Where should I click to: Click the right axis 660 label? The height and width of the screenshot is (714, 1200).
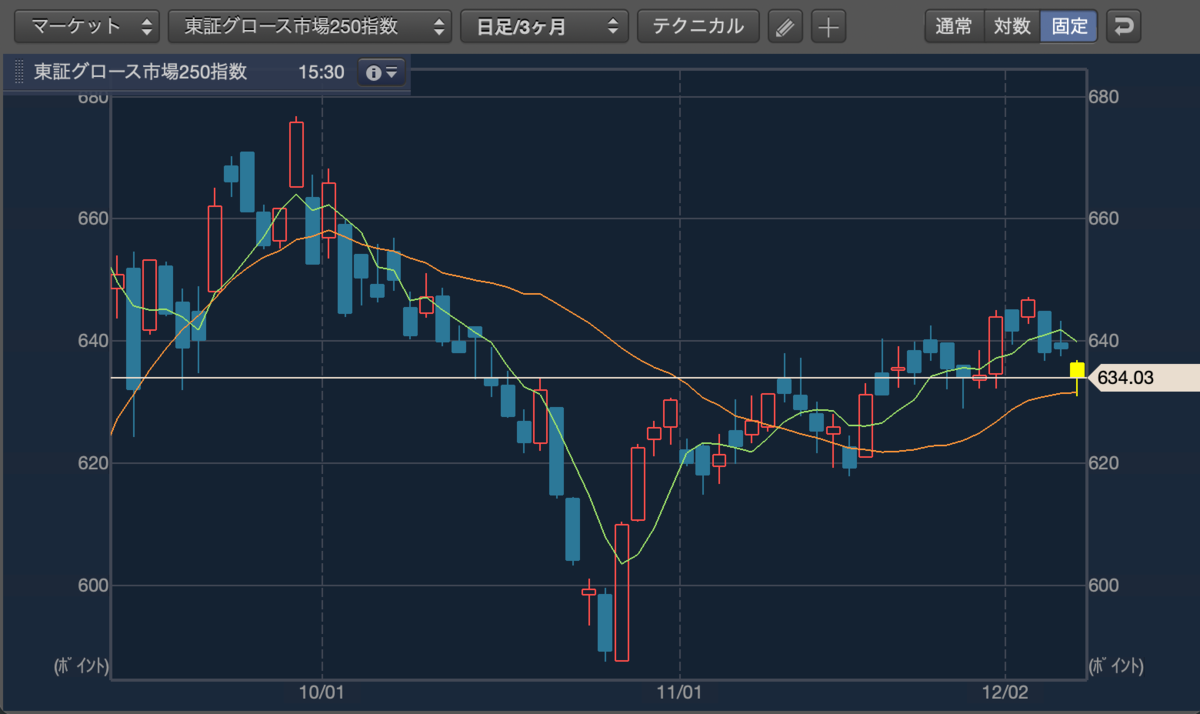tap(1104, 219)
